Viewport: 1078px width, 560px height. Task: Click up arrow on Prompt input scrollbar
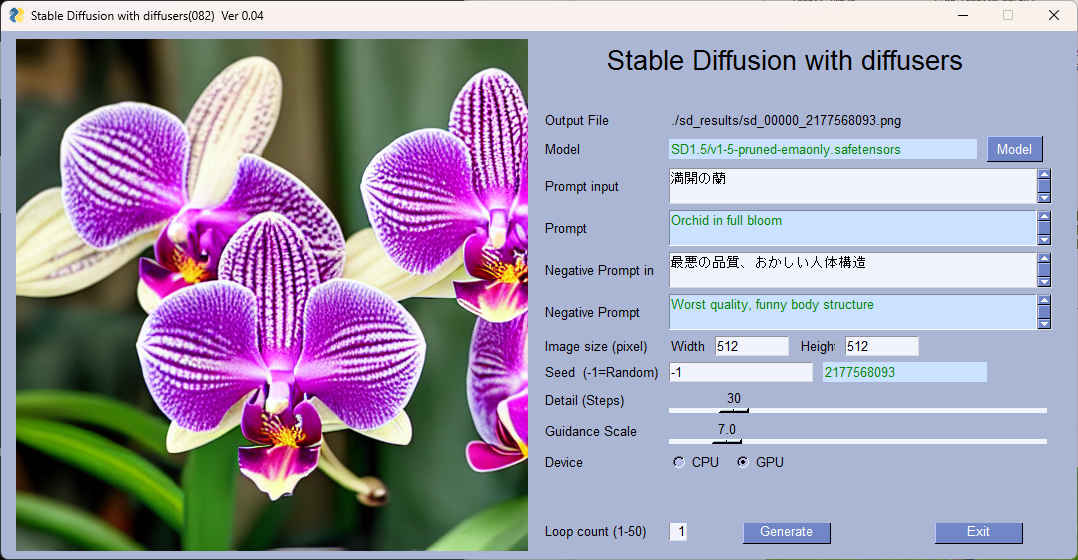point(1044,174)
